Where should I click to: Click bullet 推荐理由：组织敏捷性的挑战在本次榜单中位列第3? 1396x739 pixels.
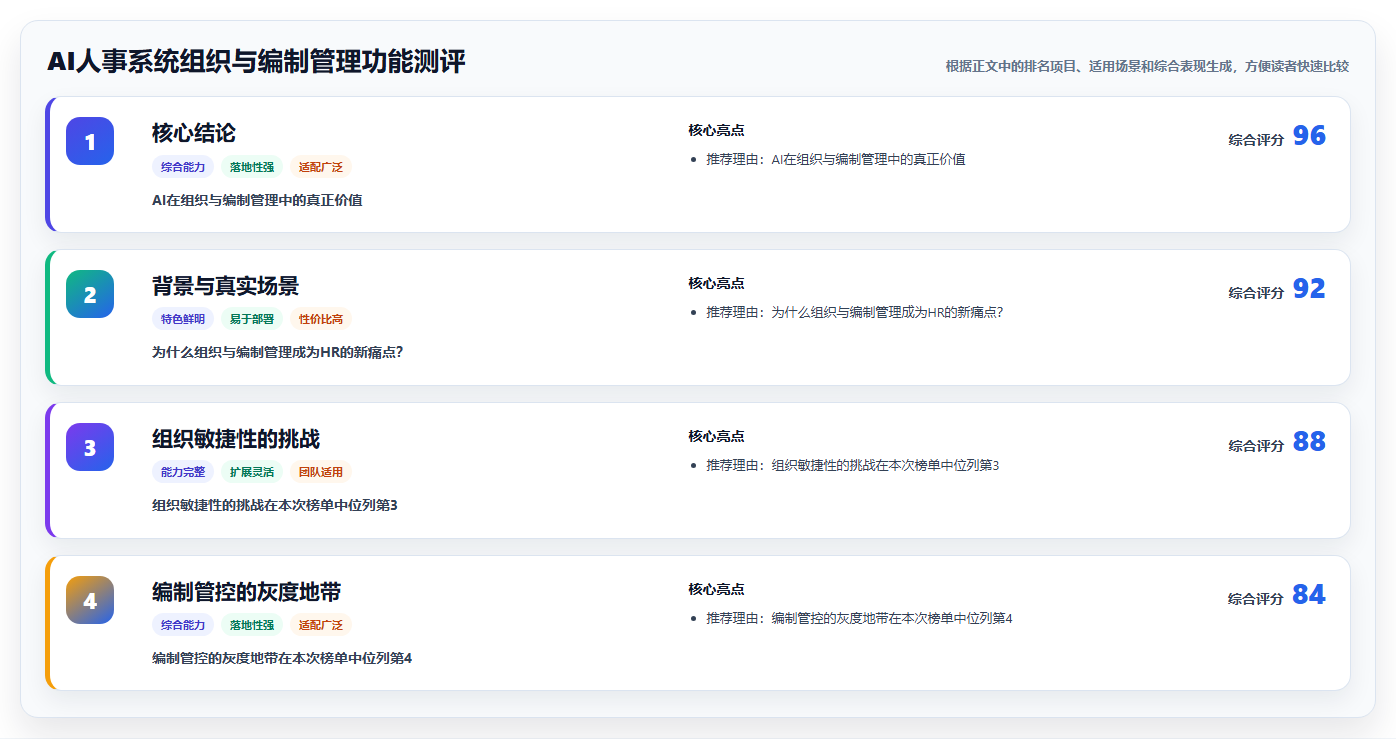pyautogui.click(x=853, y=465)
